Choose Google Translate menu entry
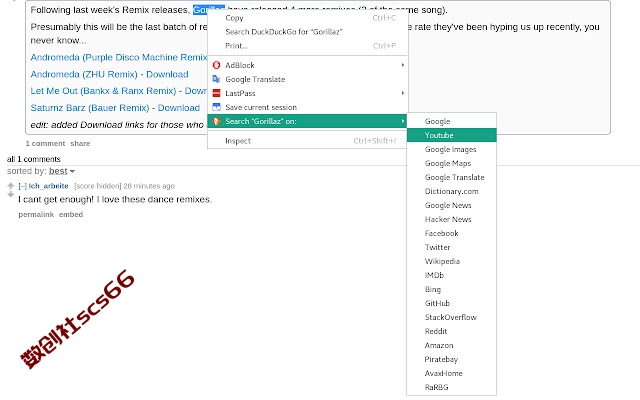Image resolution: width=640 pixels, height=400 pixels. coord(308,79)
